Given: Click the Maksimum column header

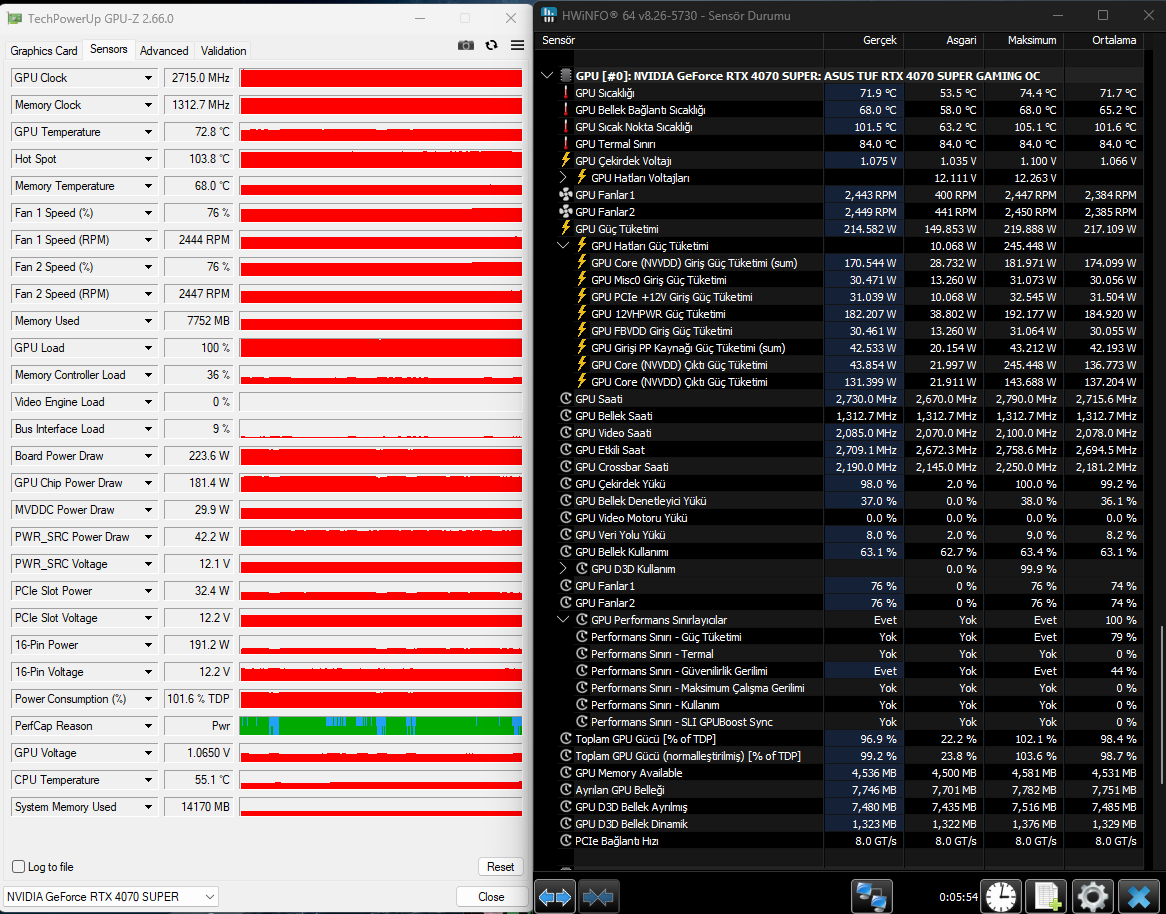Looking at the screenshot, I should coord(1023,40).
